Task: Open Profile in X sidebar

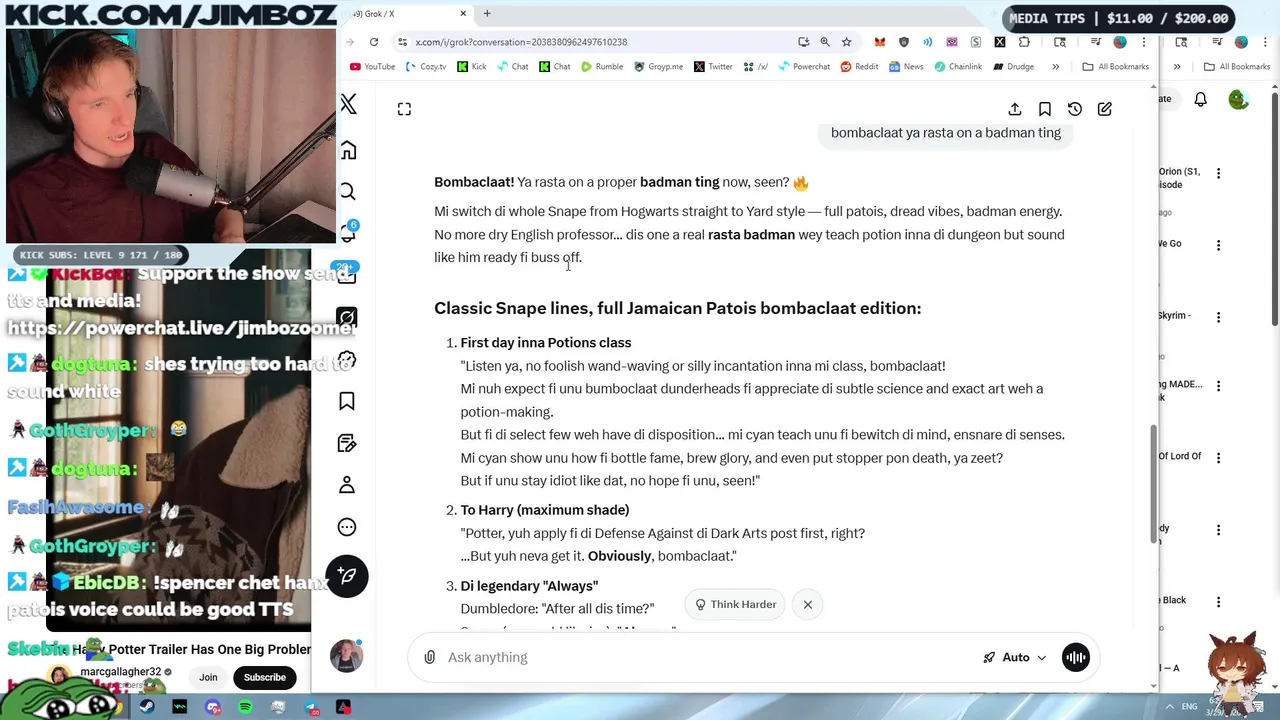Action: pyautogui.click(x=347, y=485)
